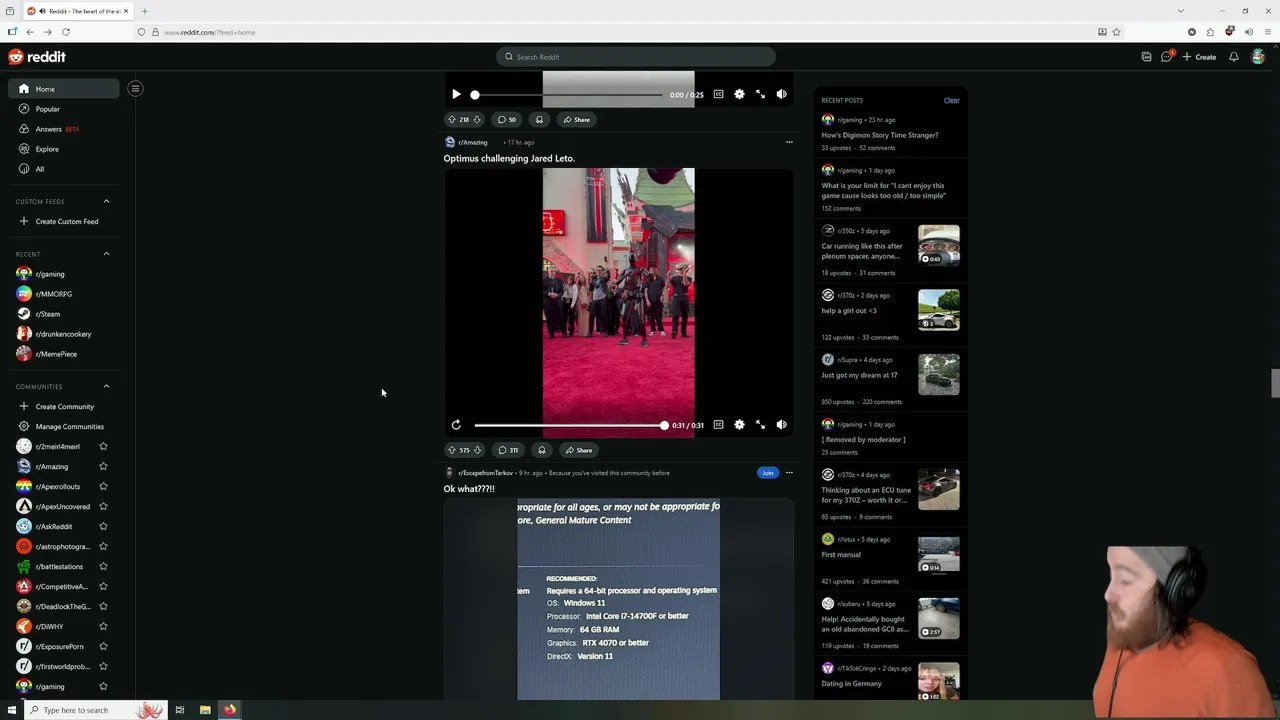The width and height of the screenshot is (1280, 720).
Task: Favorite r/AskReddit using the star
Action: pos(103,526)
